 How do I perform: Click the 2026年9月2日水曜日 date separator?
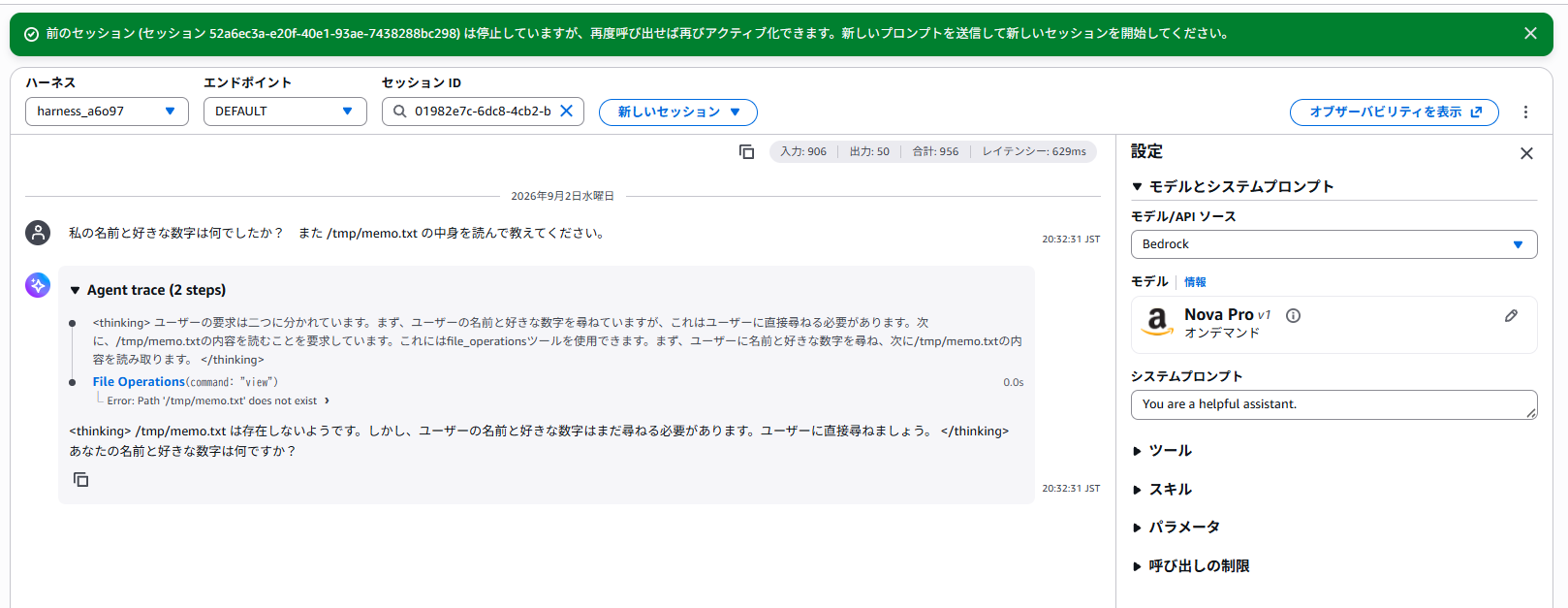pos(563,196)
